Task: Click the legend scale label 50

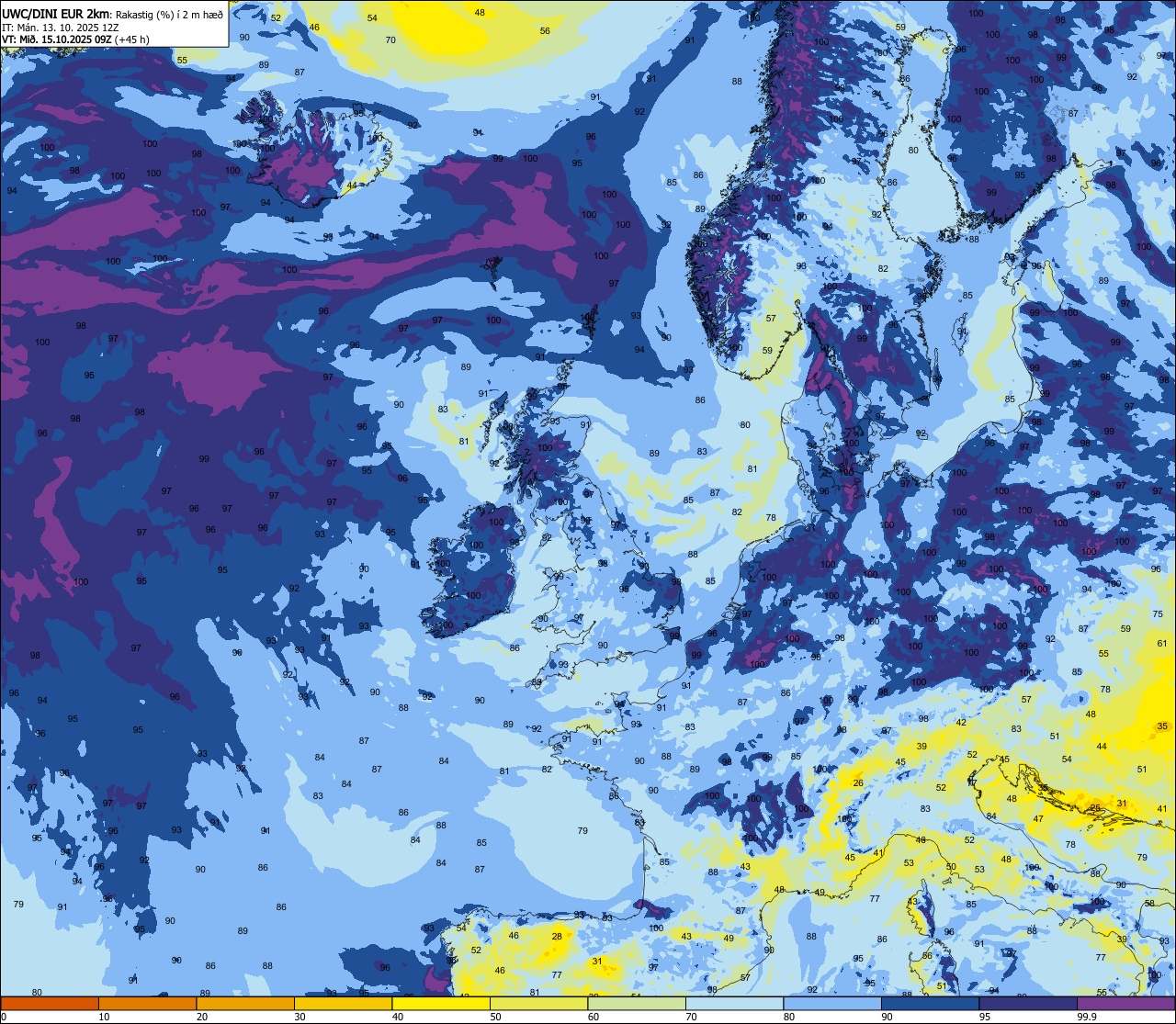Action: 496,1017
